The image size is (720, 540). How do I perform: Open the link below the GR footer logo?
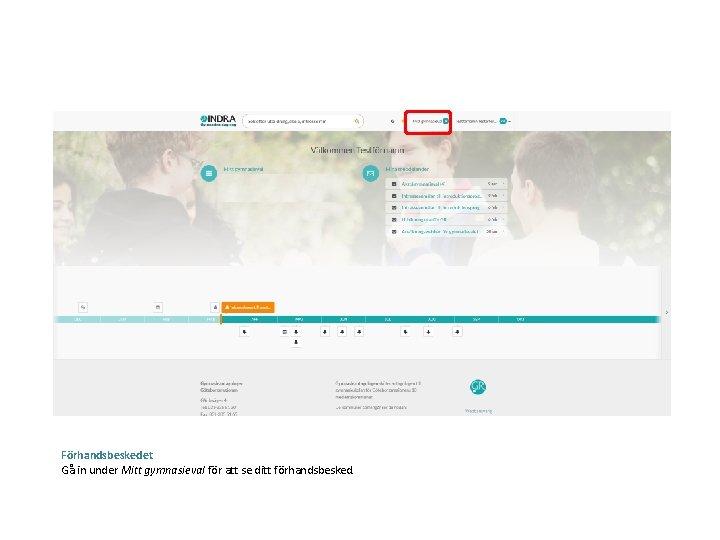pos(478,411)
